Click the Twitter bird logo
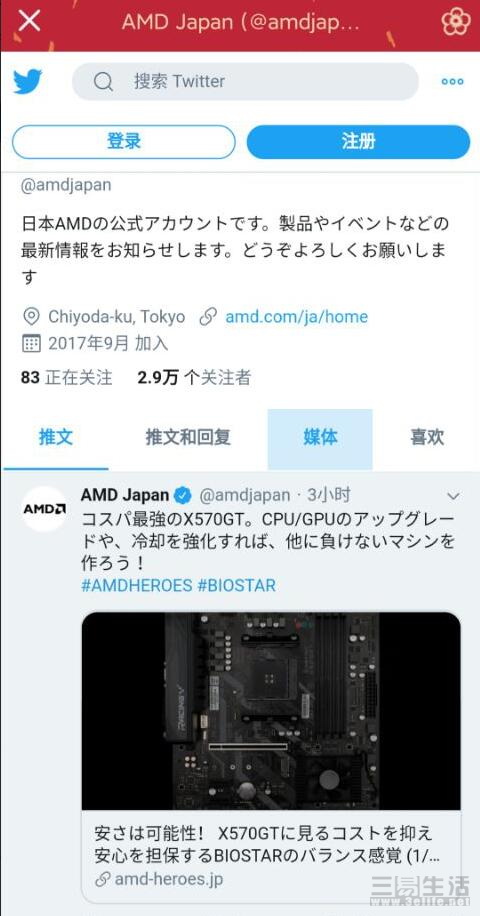Image resolution: width=480 pixels, height=916 pixels. (28, 82)
